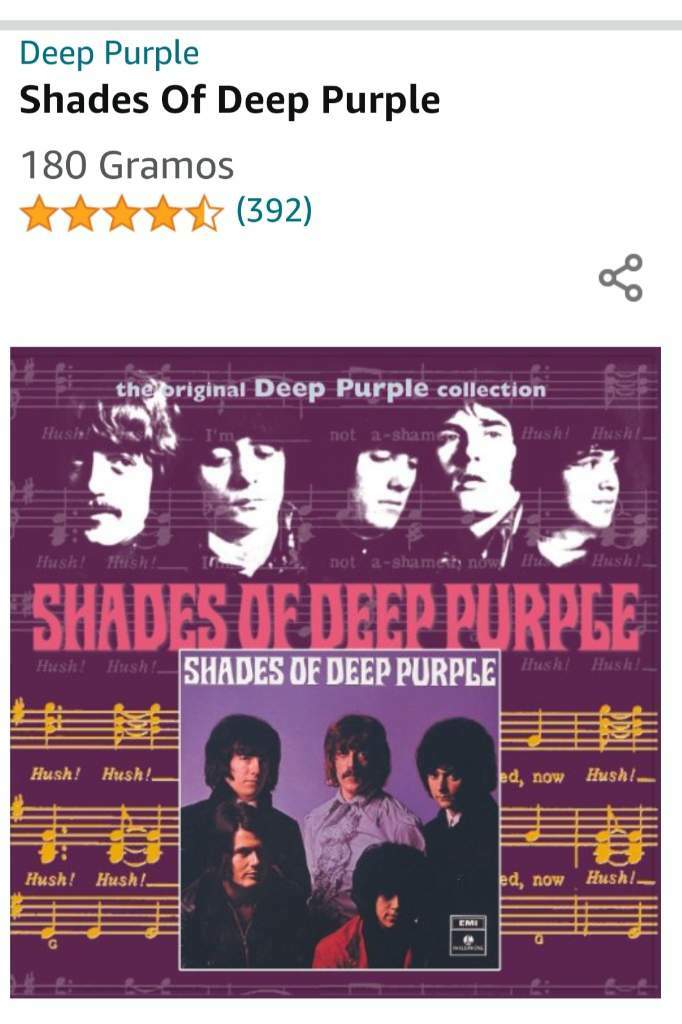Image resolution: width=682 pixels, height=1024 pixels.
Task: Open the 392 customer reviews link
Action: point(274,210)
